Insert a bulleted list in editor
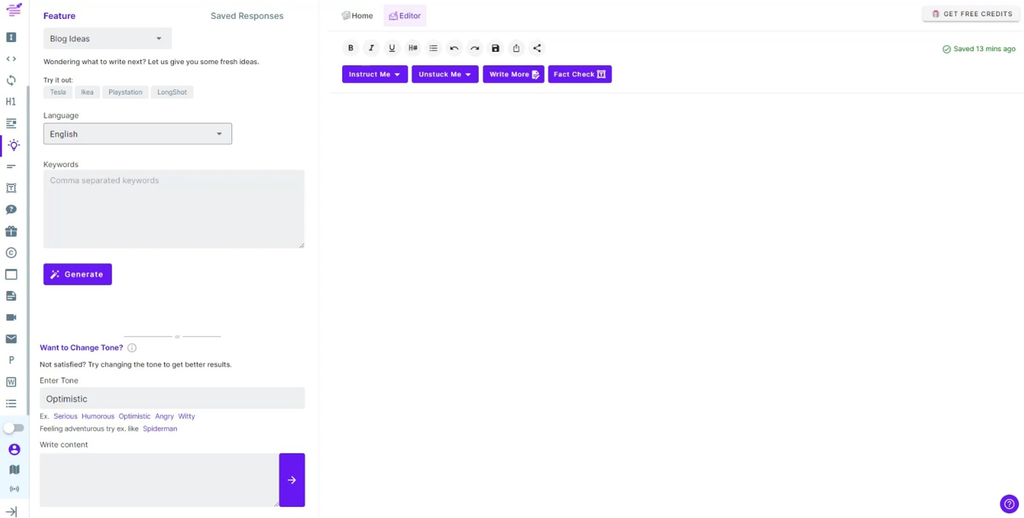 click(433, 48)
